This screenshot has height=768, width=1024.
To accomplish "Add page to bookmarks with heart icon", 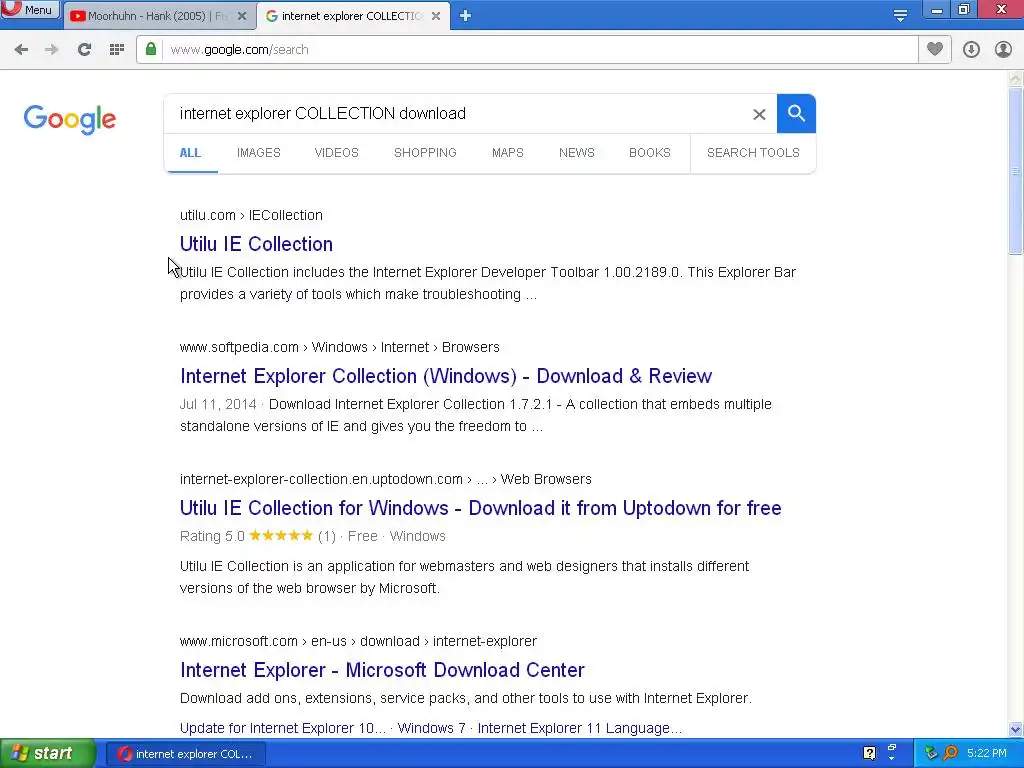I will [935, 49].
